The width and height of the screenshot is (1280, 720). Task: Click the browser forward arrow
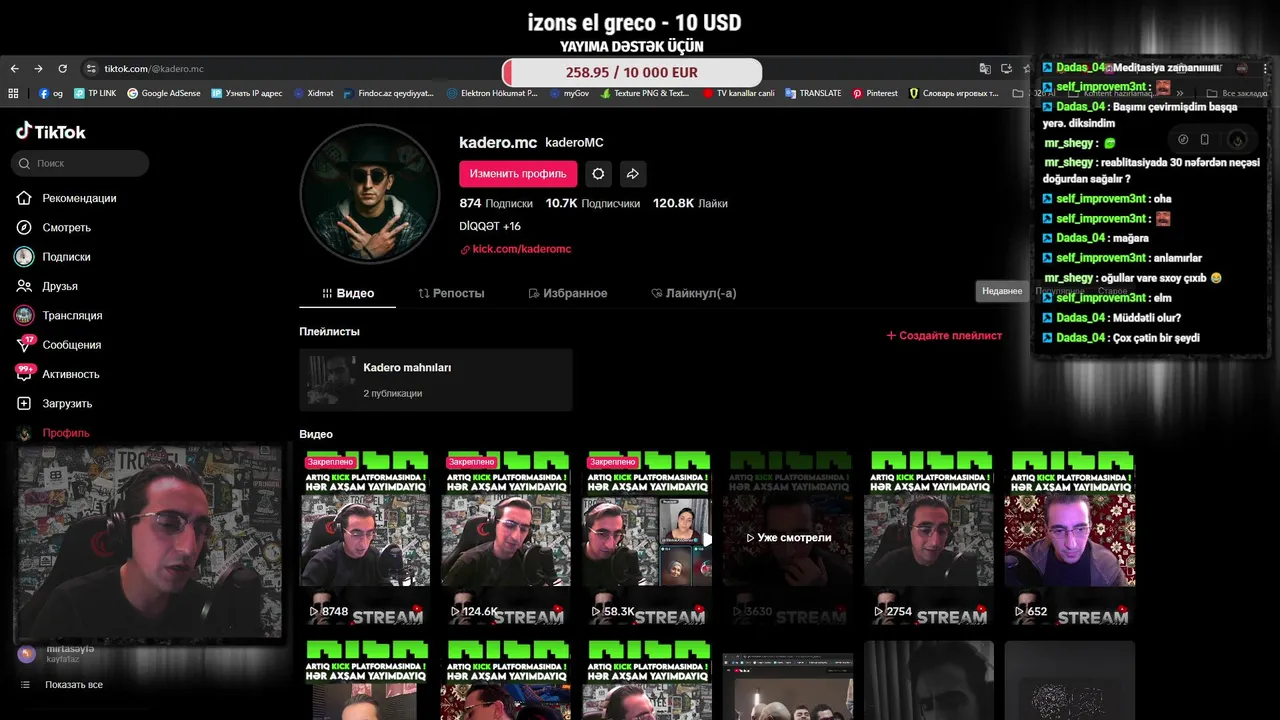click(x=38, y=69)
